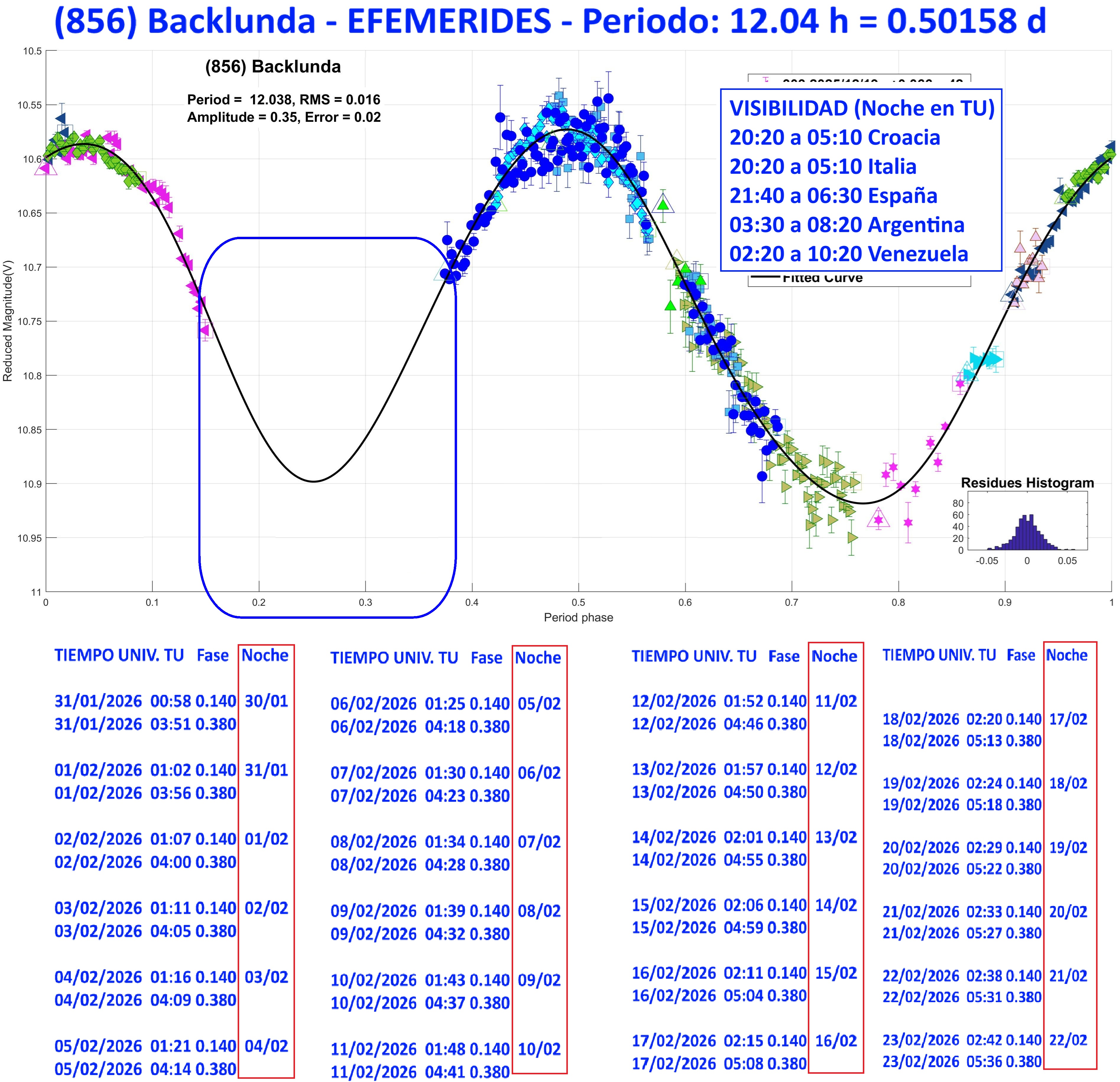
Task: Click the fitted curve minimum inside blue box
Action: (313, 481)
